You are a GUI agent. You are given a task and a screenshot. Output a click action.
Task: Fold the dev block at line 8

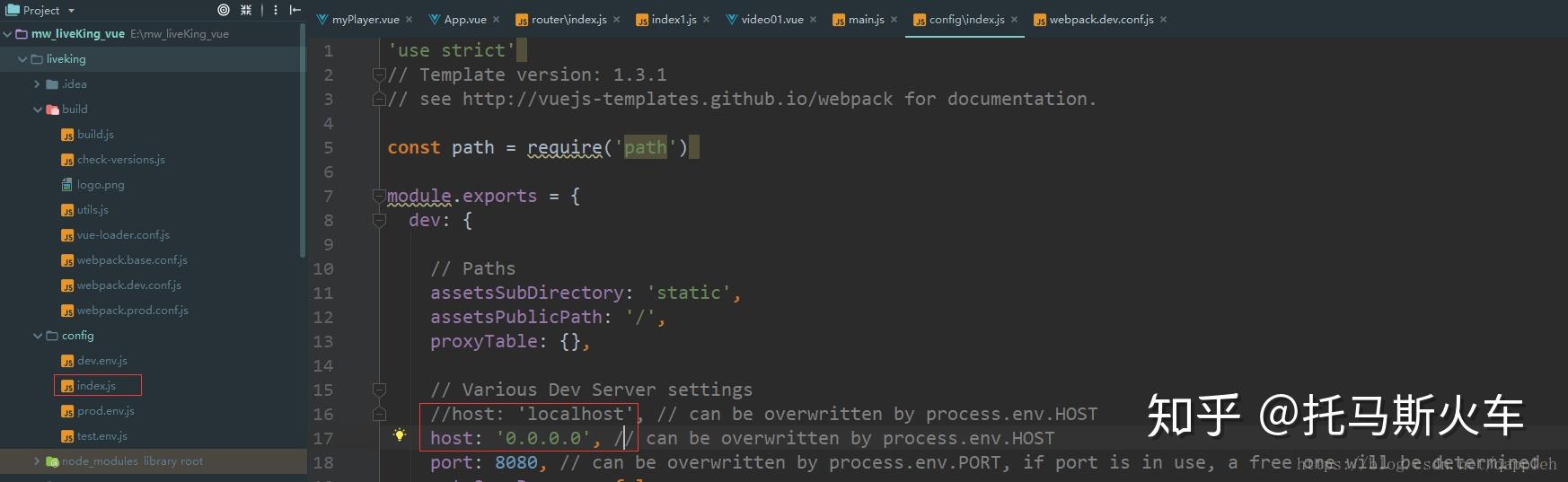coord(379,221)
